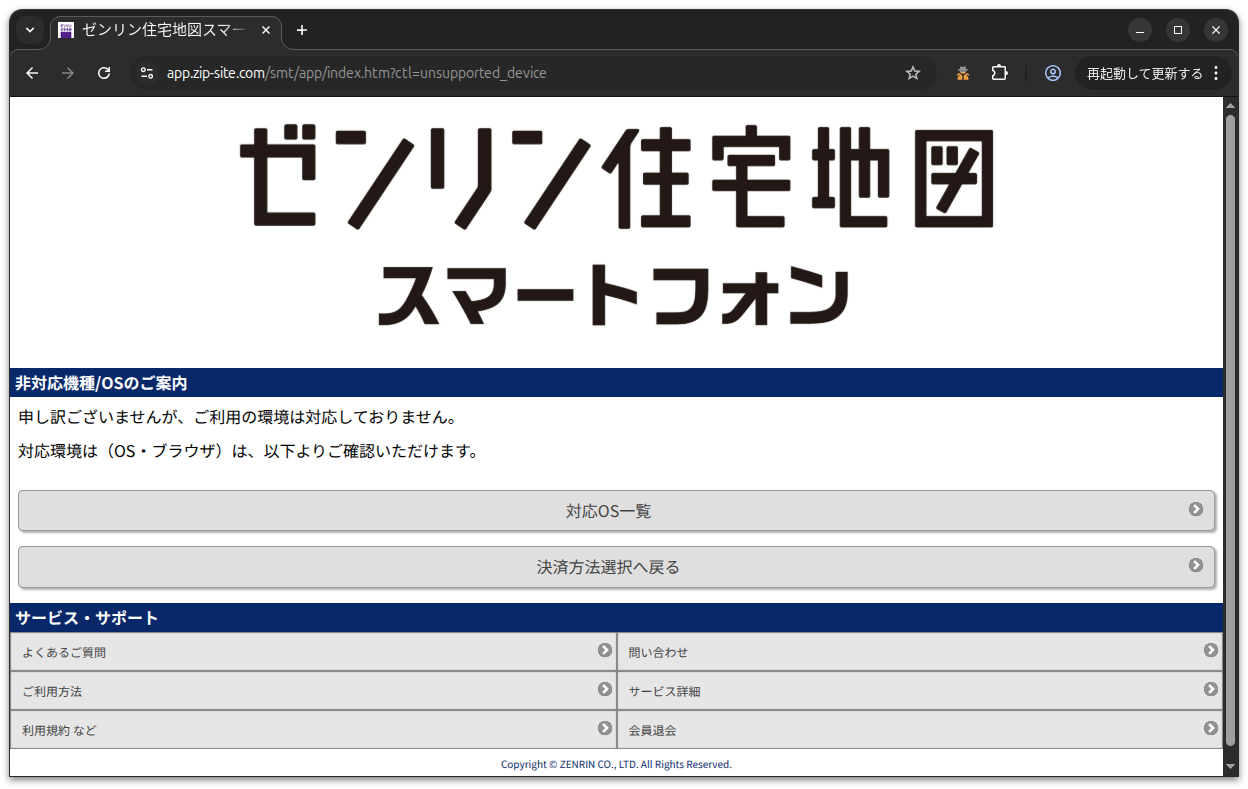The height and width of the screenshot is (789, 1248).
Task: Click arrow icon on 対応OS一覧 row
Action: point(1196,509)
